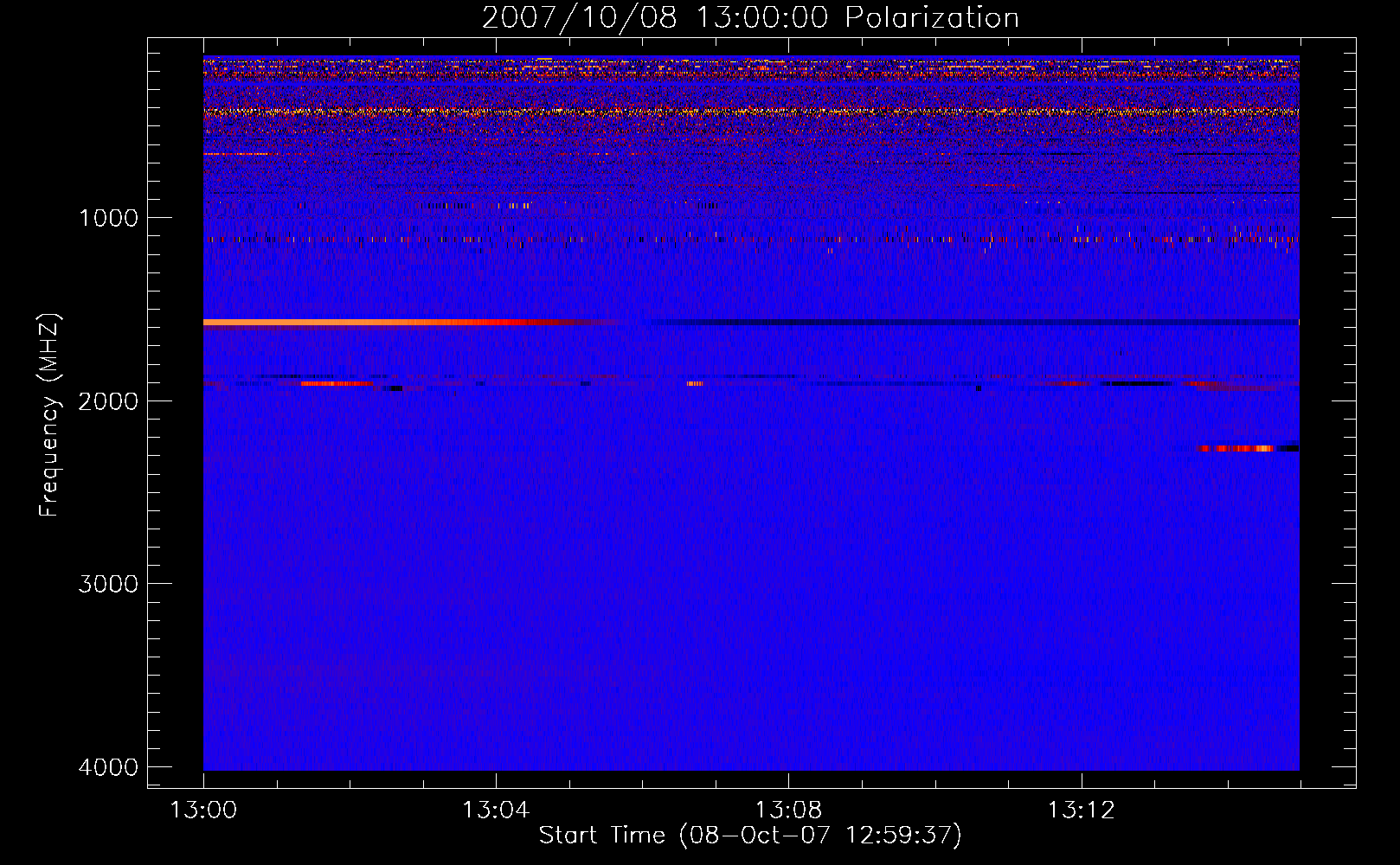This screenshot has width=1400, height=865.
Task: Click the 13:08 time tick label
Action: point(788,811)
